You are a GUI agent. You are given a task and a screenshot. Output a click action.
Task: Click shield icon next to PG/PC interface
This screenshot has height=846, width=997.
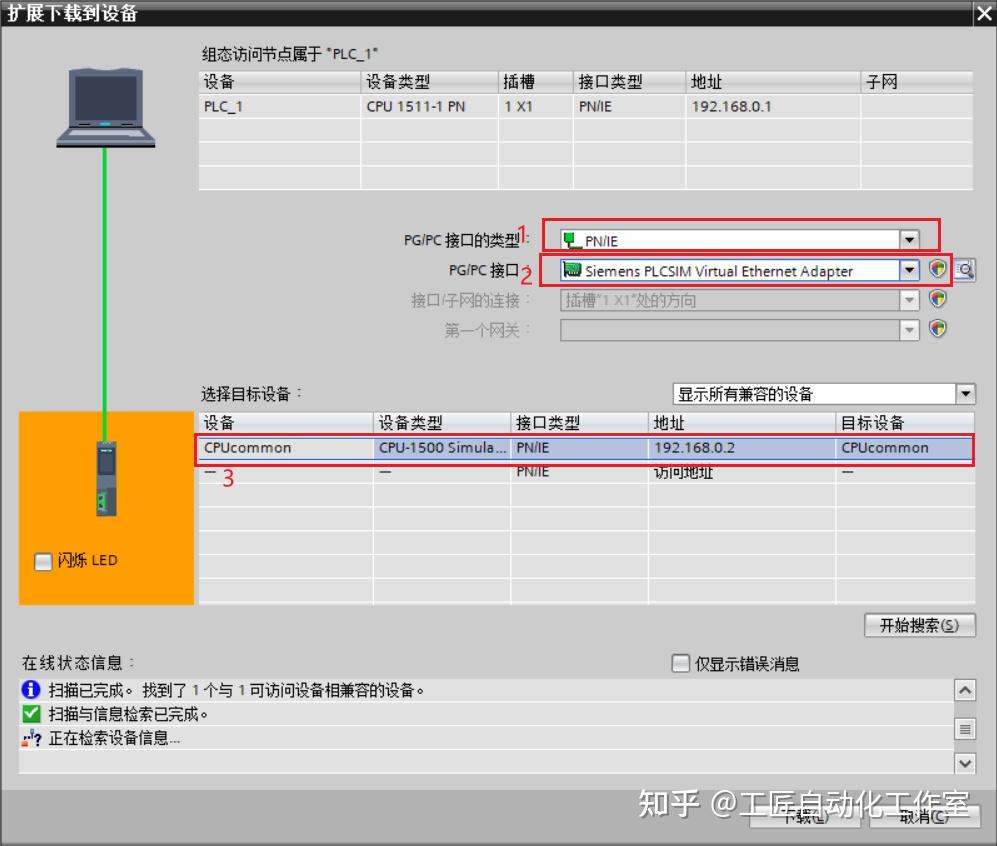point(937,269)
